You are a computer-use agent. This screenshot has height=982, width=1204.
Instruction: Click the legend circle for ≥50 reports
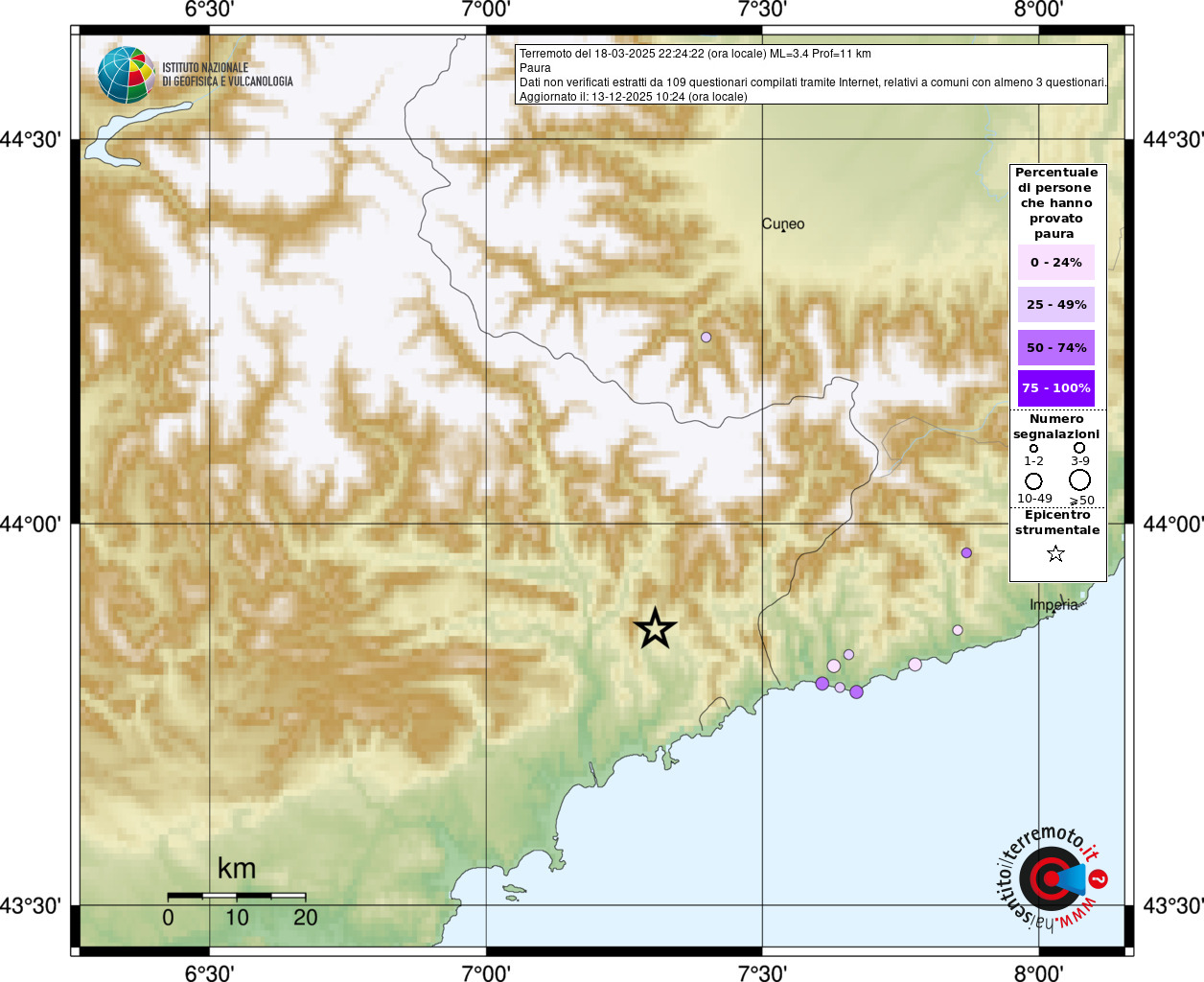1080,480
